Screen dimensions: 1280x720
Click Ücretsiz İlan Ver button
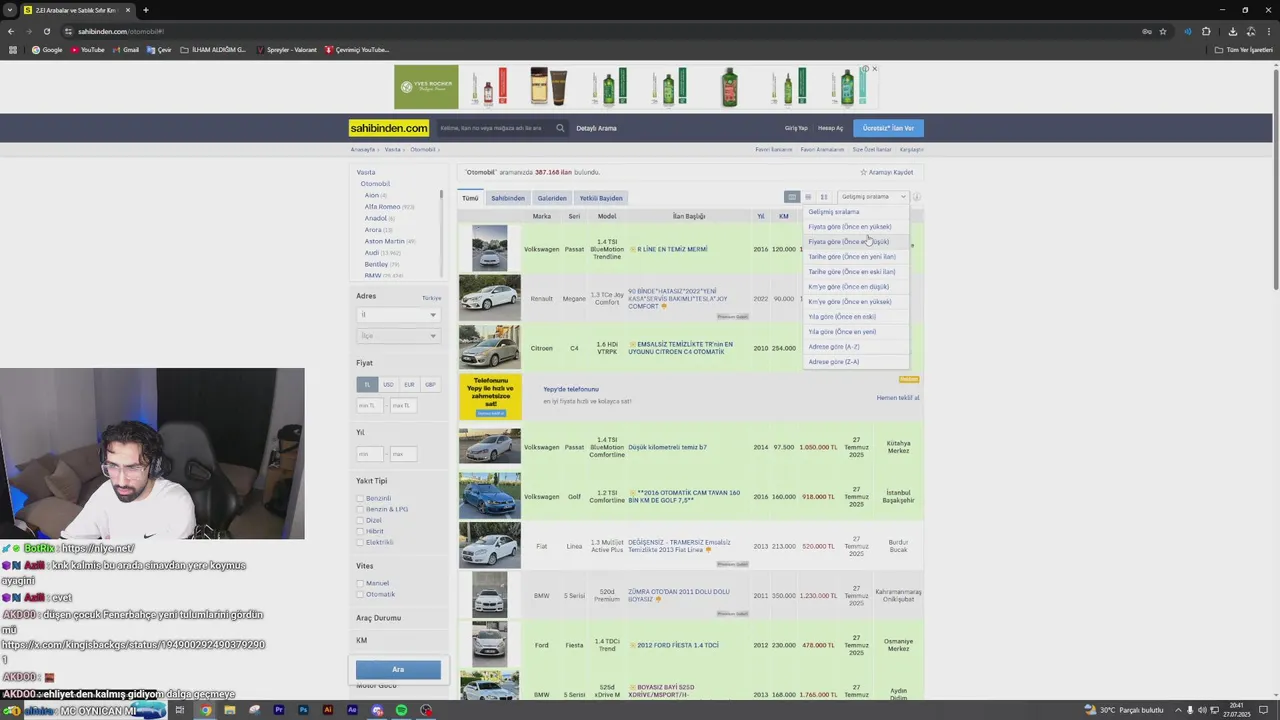coord(889,128)
